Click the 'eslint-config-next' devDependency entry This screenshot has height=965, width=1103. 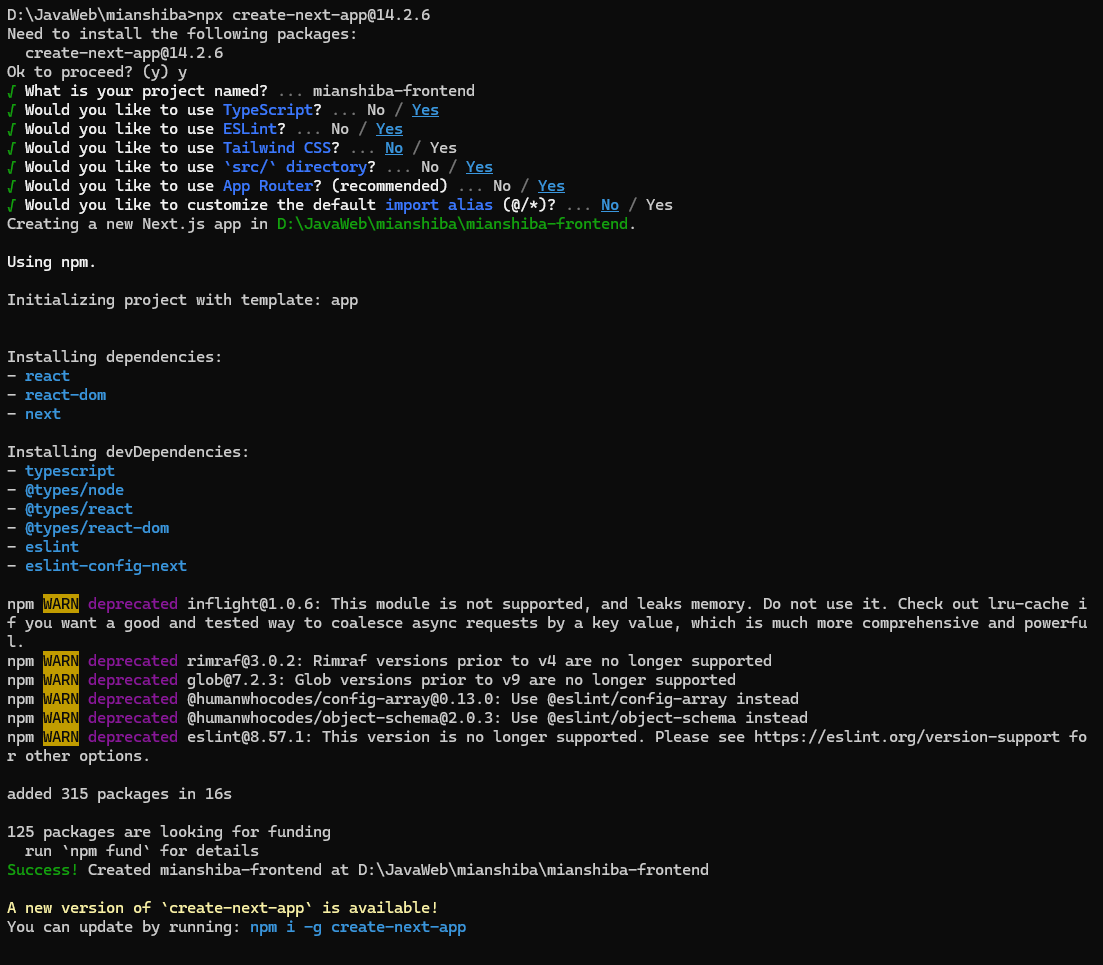pyautogui.click(x=106, y=565)
